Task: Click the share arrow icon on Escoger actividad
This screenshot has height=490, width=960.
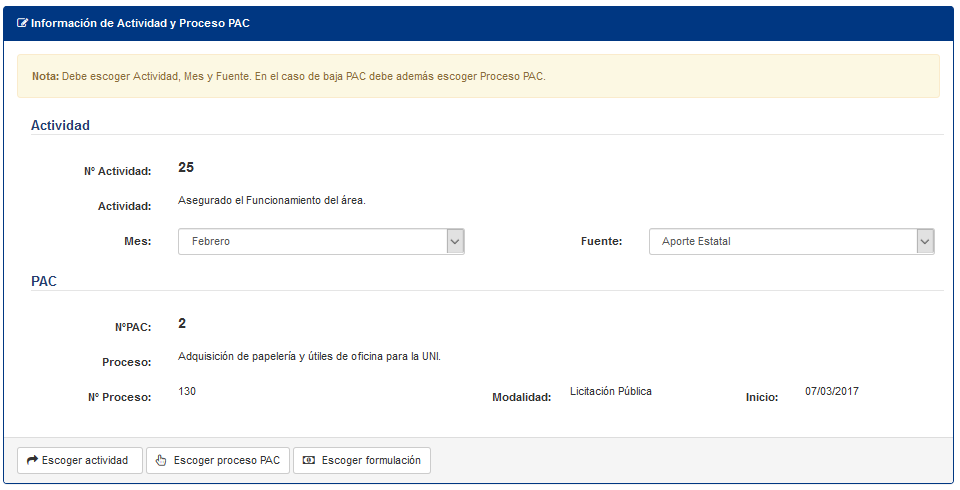Action: pyautogui.click(x=32, y=461)
